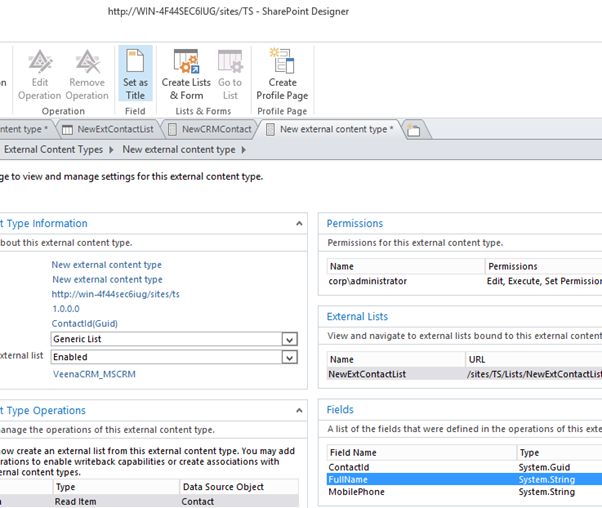This screenshot has height=508, width=602.
Task: Select the New external content type tab
Action: tap(329, 129)
